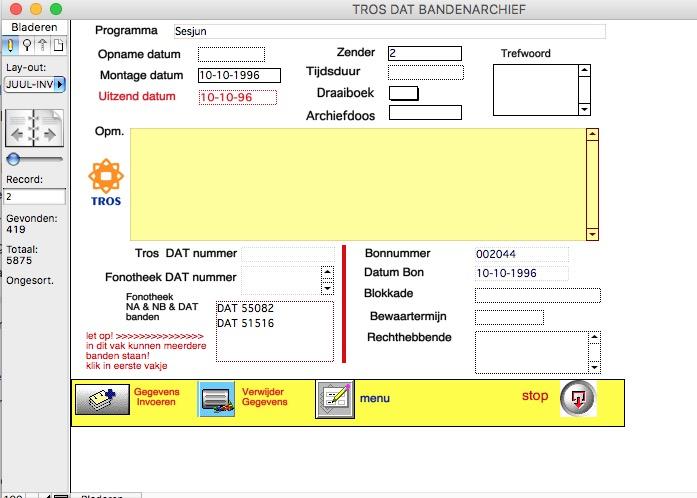This screenshot has height=498, width=697.
Task: Open the Bladeren mode menu at the top
Action: [x=35, y=28]
